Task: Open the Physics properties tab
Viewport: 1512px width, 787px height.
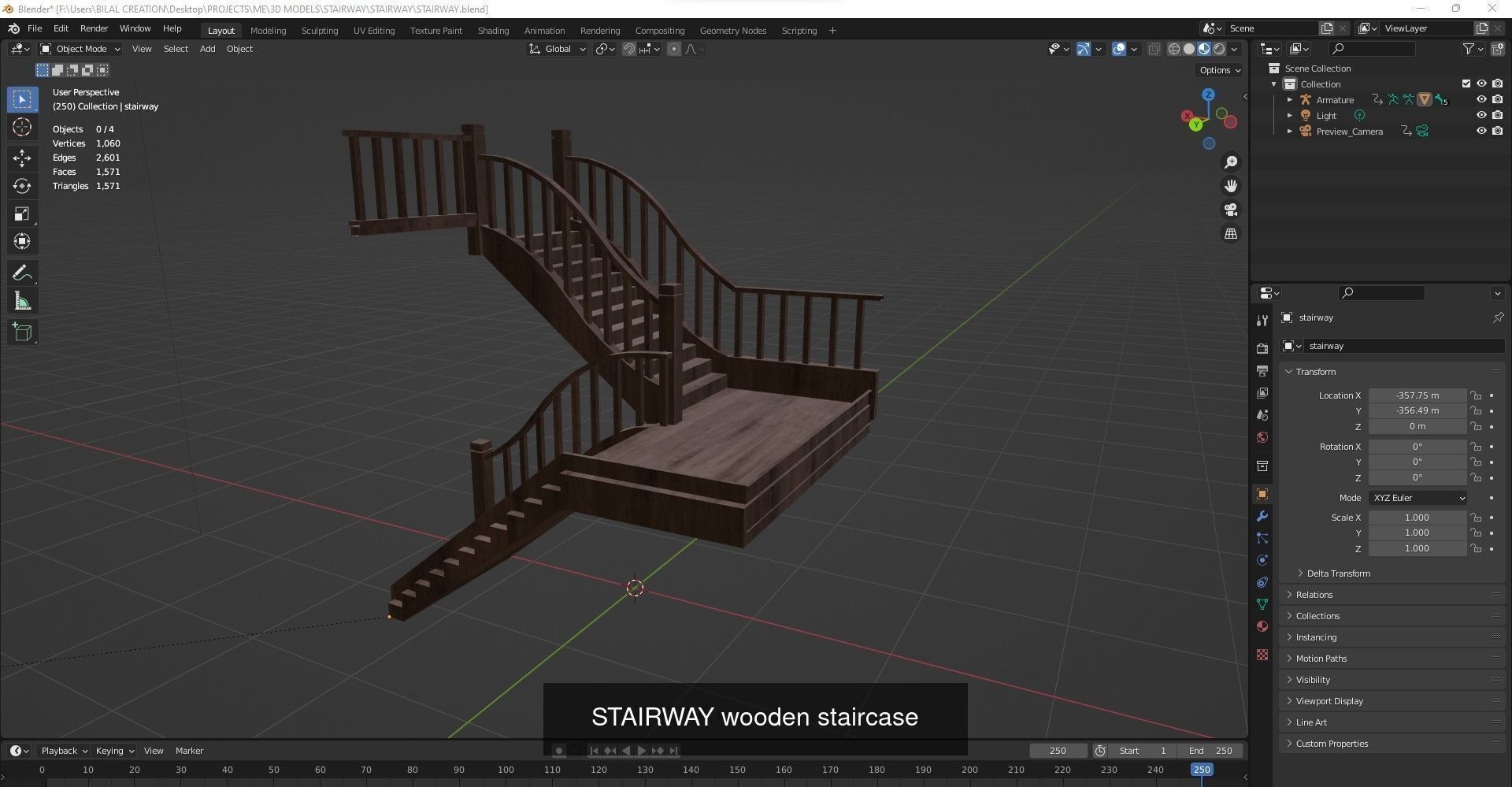Action: tap(1262, 560)
